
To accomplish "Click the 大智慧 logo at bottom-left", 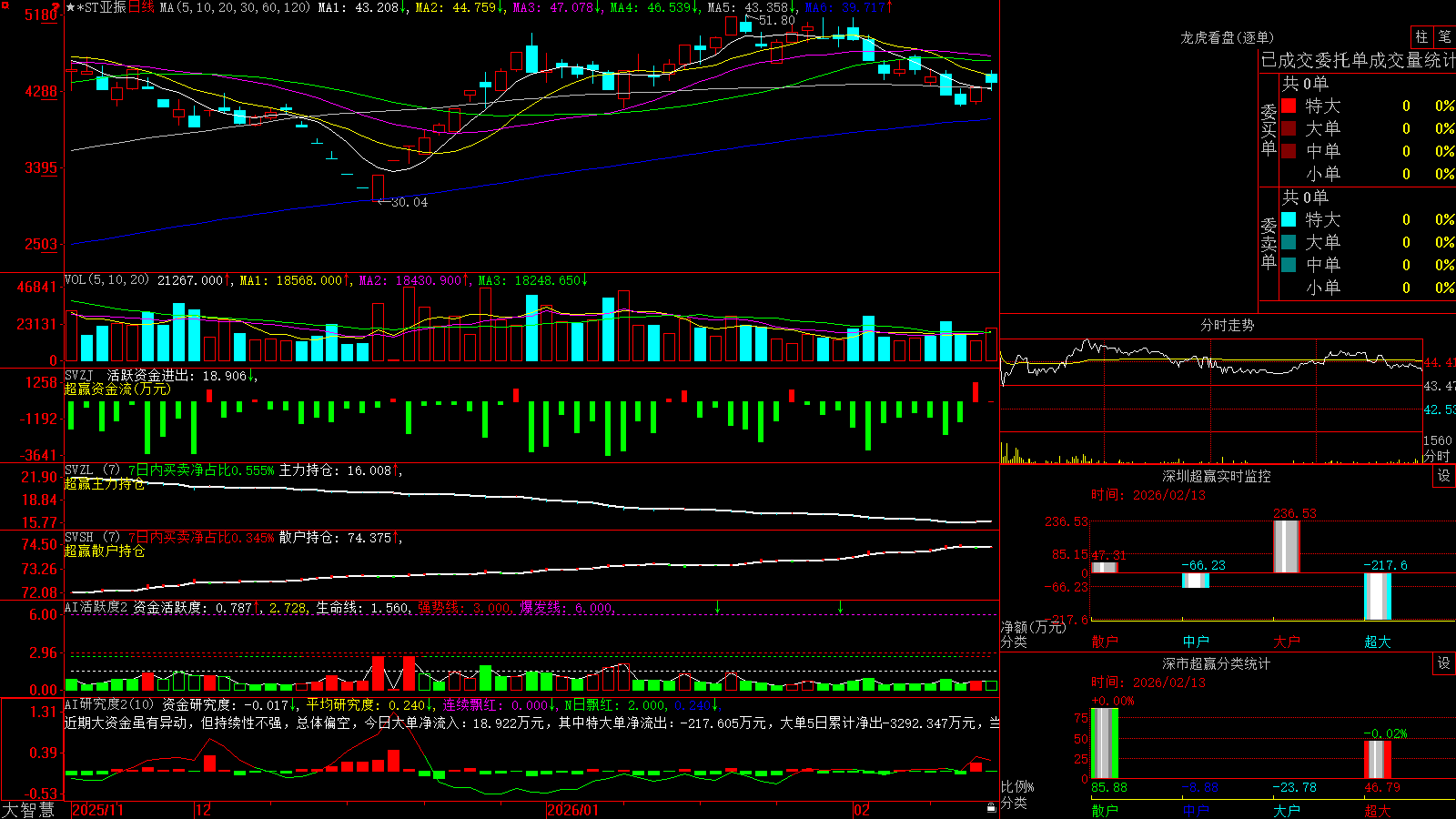I will coord(28,810).
